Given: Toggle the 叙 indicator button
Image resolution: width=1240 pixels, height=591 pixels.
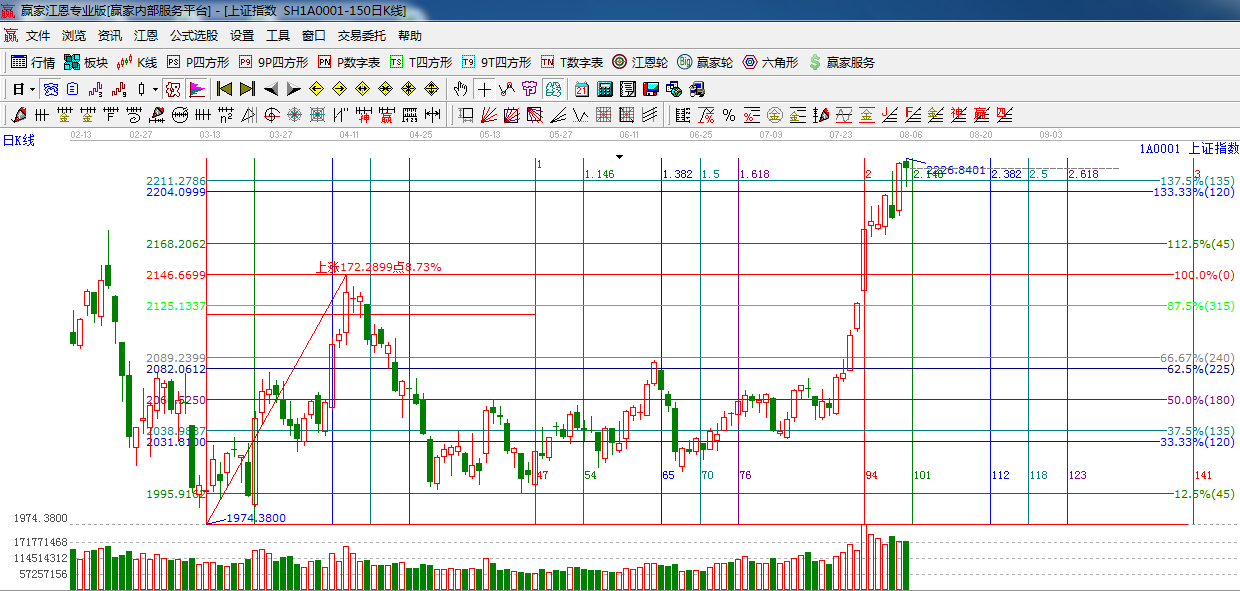Looking at the screenshot, I should [x=173, y=89].
